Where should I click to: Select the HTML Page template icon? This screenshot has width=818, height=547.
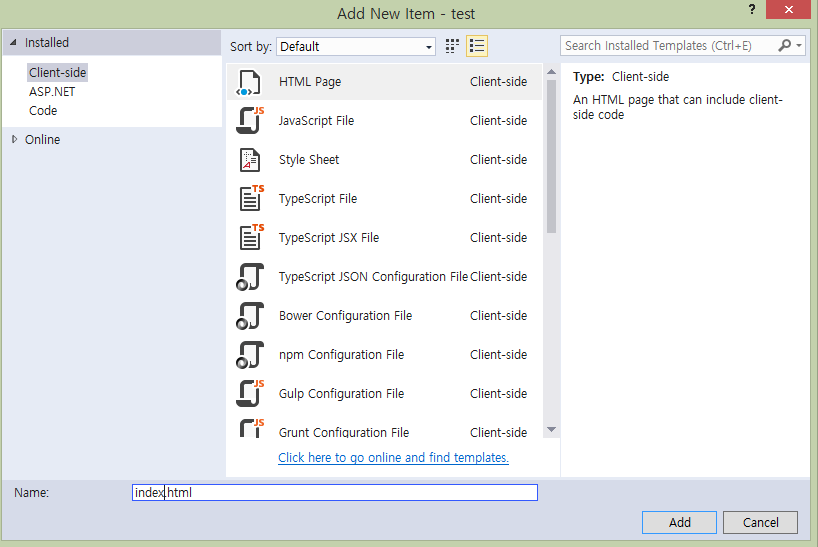[249, 82]
